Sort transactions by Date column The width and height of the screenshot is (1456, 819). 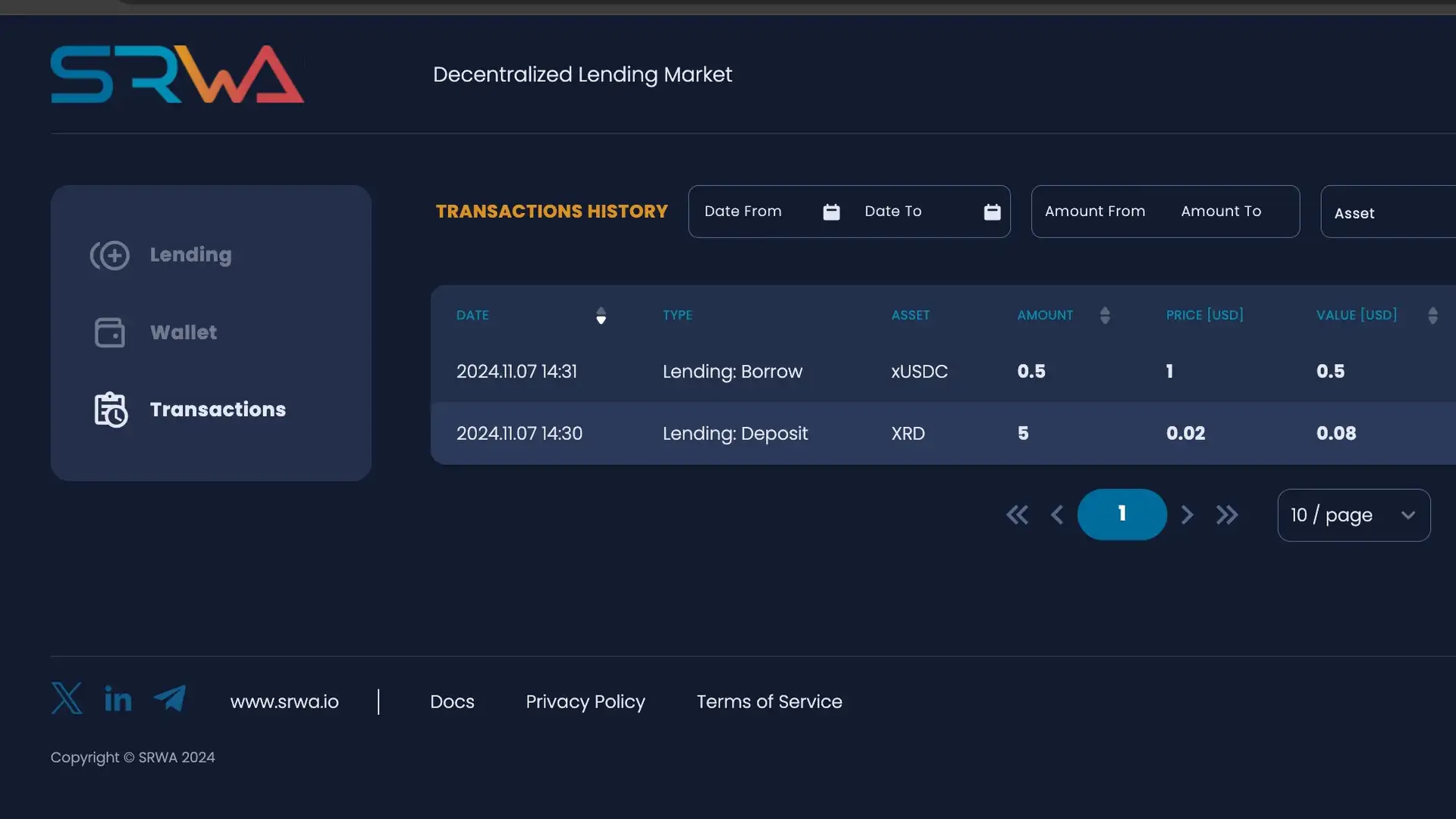point(601,315)
